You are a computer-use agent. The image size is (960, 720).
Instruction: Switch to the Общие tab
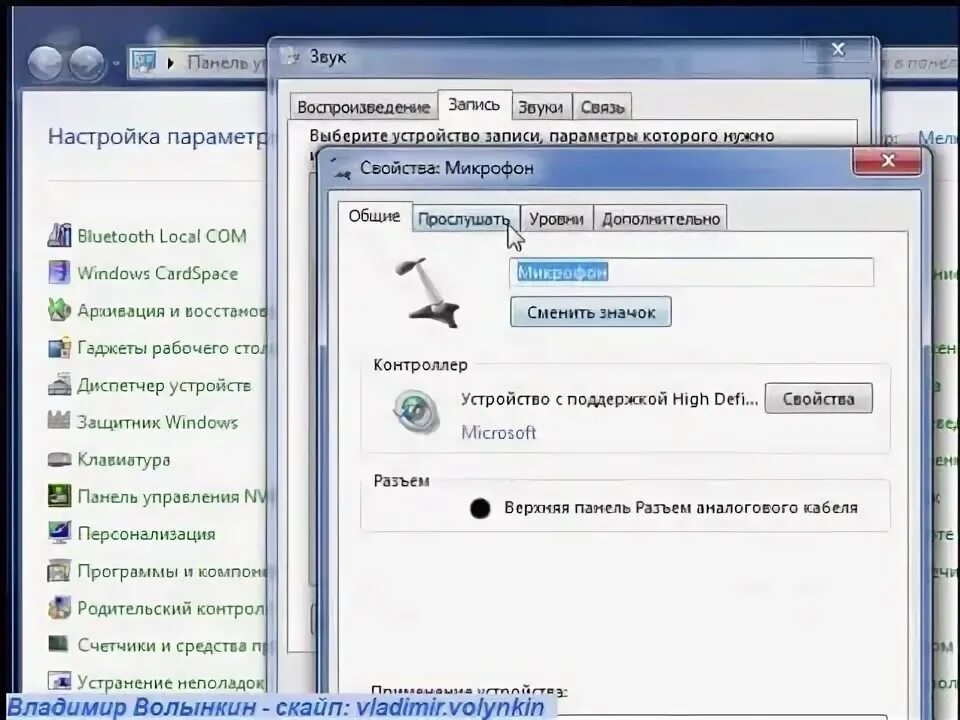click(x=374, y=216)
